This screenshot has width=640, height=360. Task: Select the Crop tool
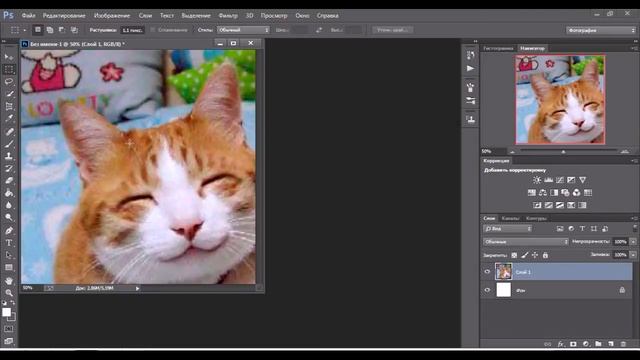(x=9, y=107)
